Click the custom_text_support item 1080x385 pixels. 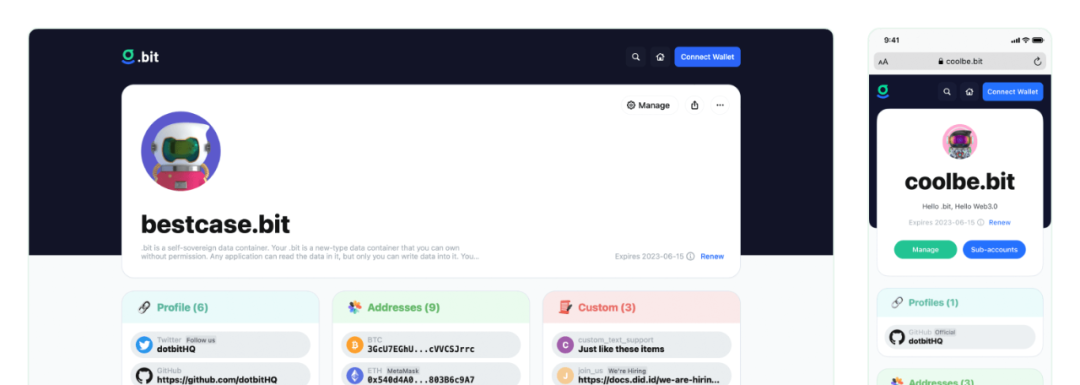point(642,344)
